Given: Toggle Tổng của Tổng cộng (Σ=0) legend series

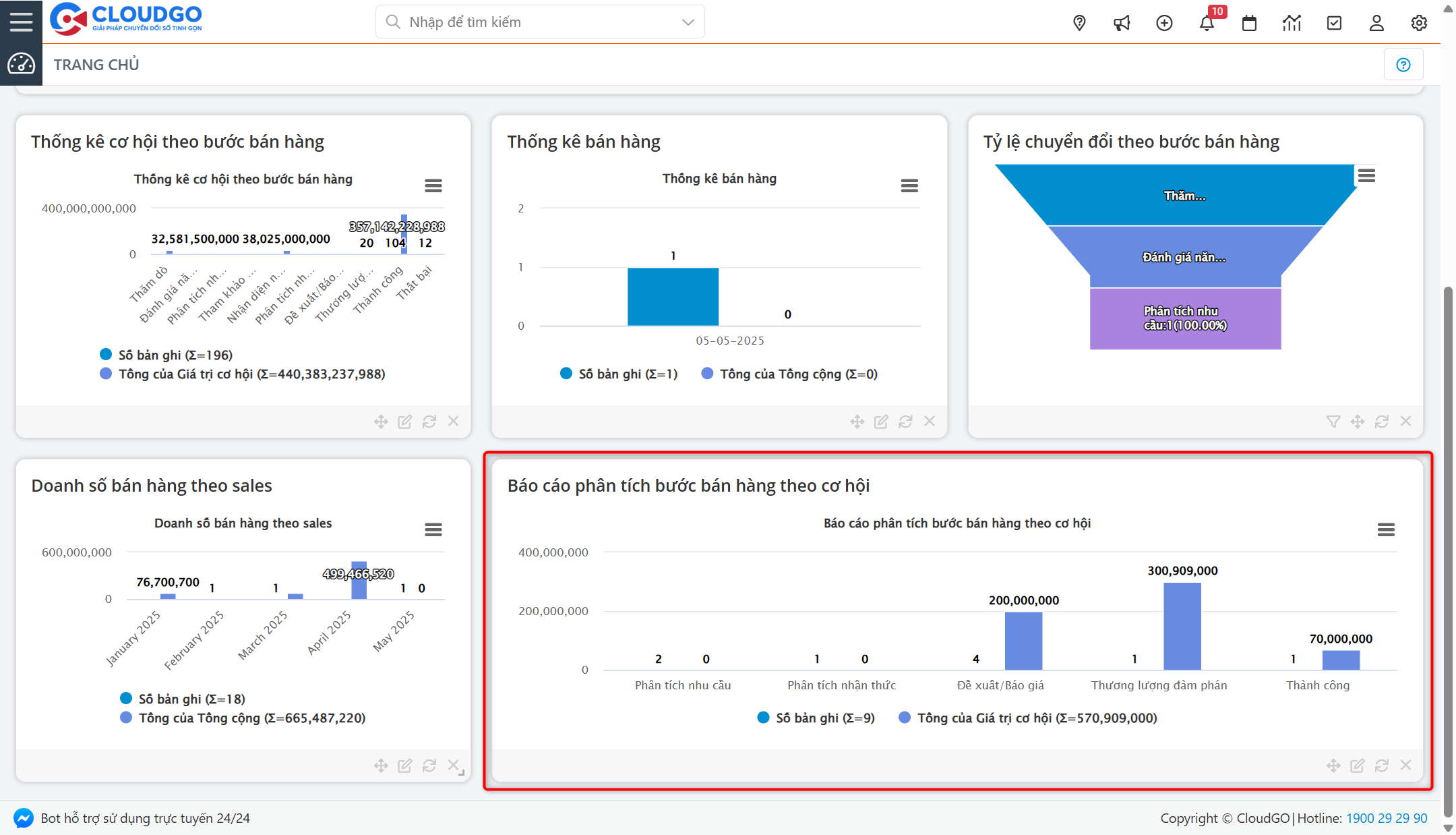Looking at the screenshot, I should pyautogui.click(x=798, y=374).
